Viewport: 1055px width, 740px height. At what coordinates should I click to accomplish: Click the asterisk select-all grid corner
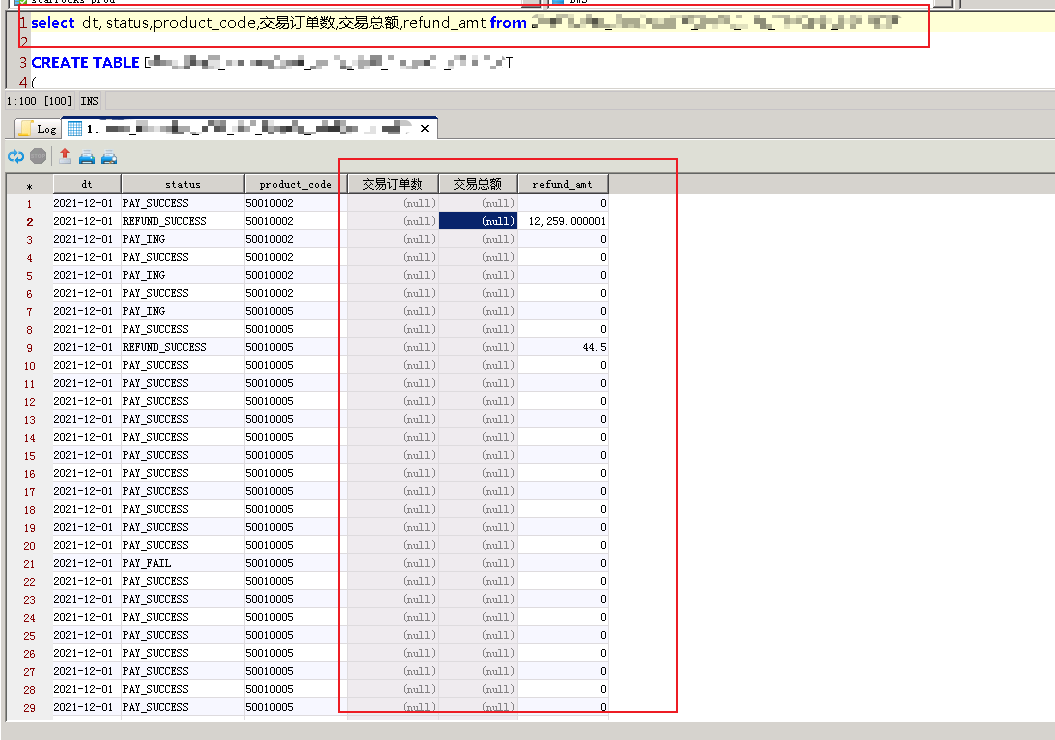pos(29,186)
